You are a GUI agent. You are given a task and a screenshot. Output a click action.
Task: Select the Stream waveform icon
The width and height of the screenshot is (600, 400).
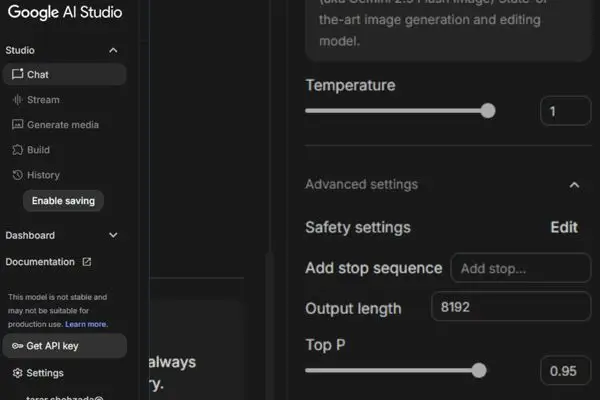tap(17, 100)
